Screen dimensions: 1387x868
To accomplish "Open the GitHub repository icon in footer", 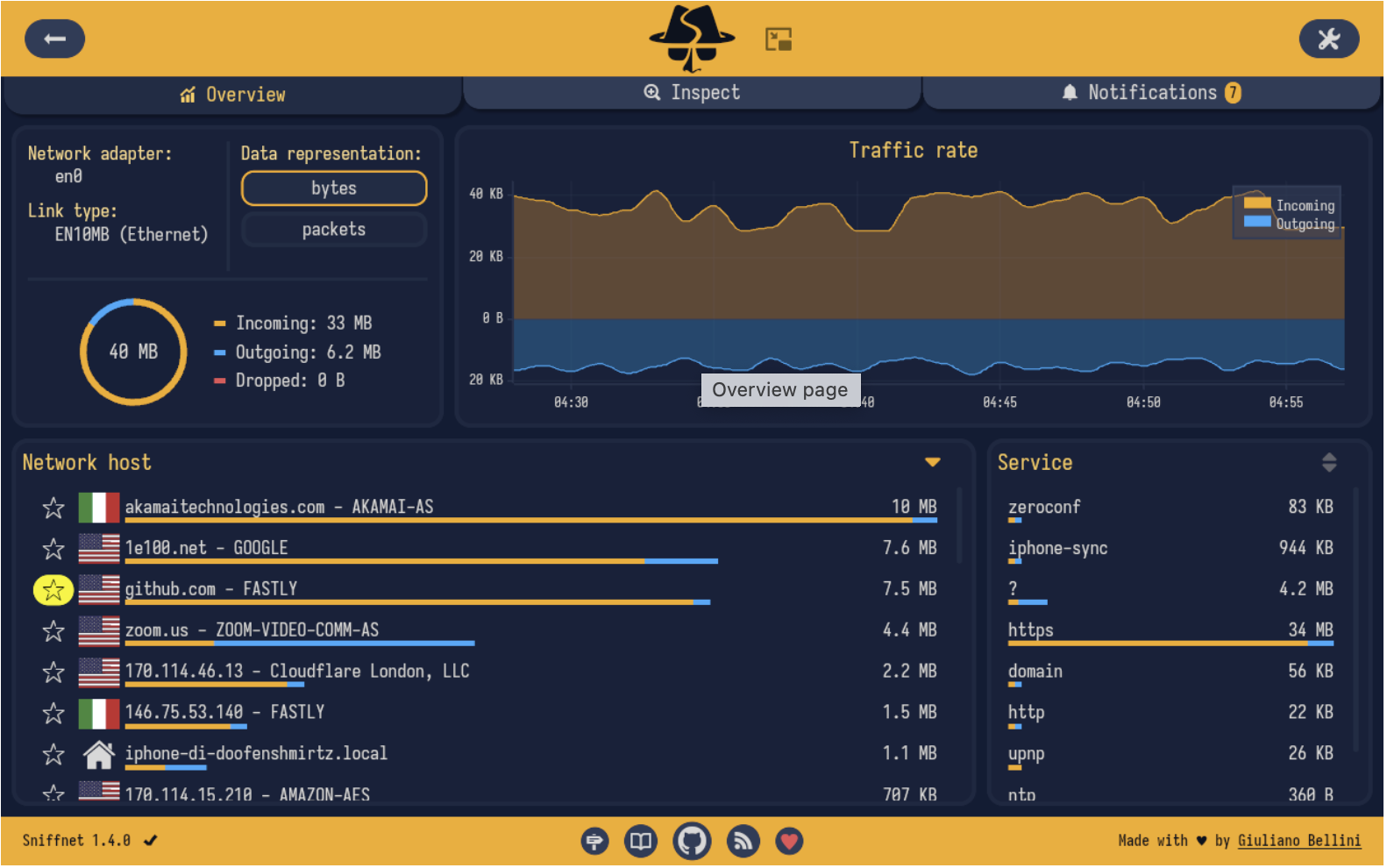I will coord(692,842).
